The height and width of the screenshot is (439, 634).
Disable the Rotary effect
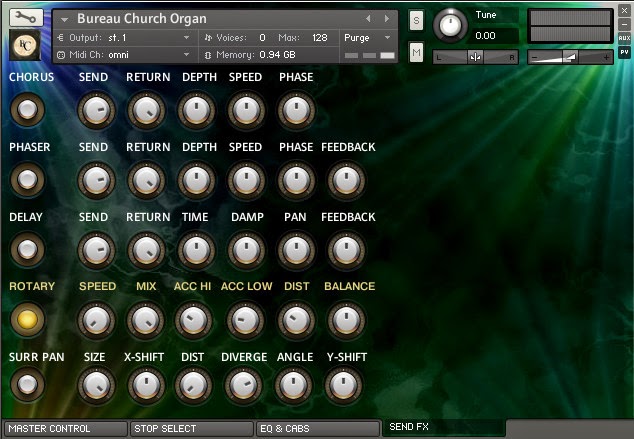[27, 319]
